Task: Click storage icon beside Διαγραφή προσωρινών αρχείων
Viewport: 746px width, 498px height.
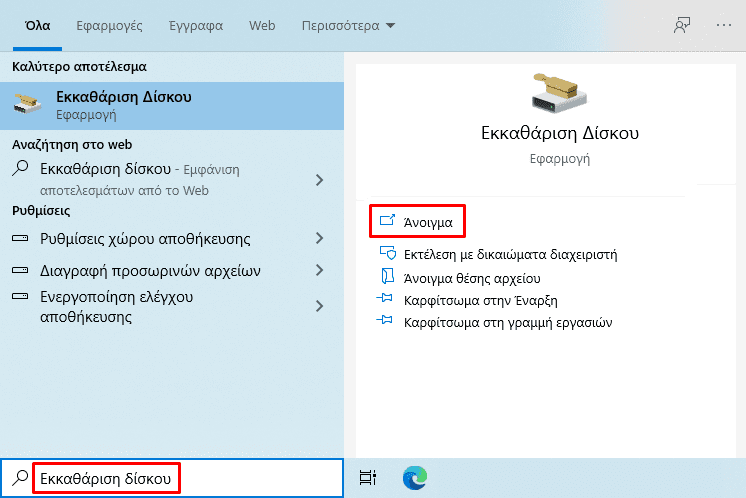Action: click(20, 270)
